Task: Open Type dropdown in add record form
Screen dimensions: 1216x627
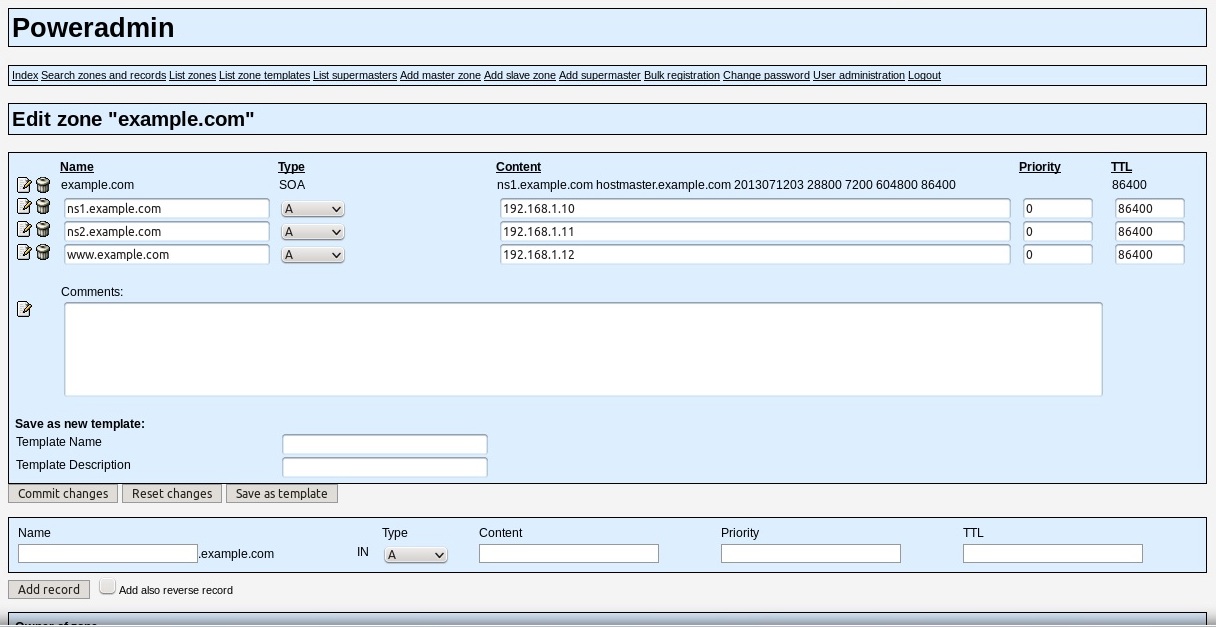Action: [x=416, y=555]
